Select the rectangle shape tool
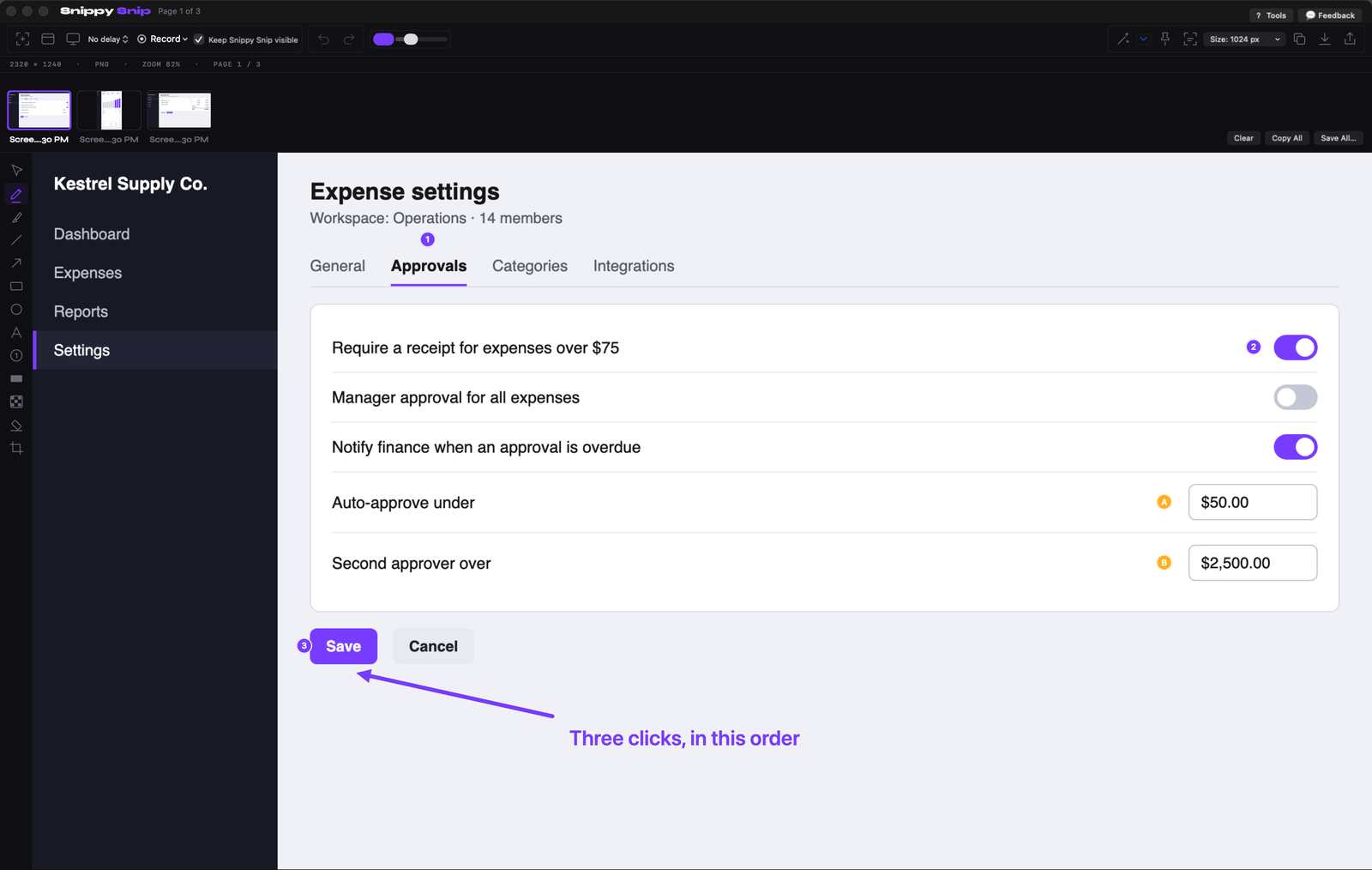This screenshot has width=1372, height=870. click(16, 287)
